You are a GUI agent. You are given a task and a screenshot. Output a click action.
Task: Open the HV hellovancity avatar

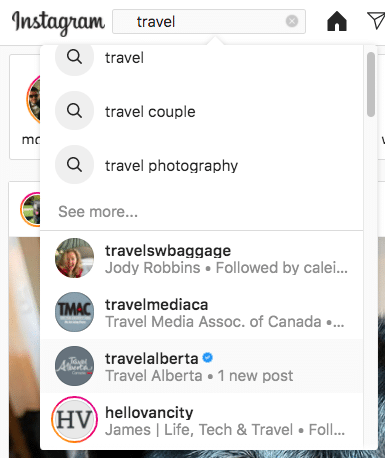[74, 420]
